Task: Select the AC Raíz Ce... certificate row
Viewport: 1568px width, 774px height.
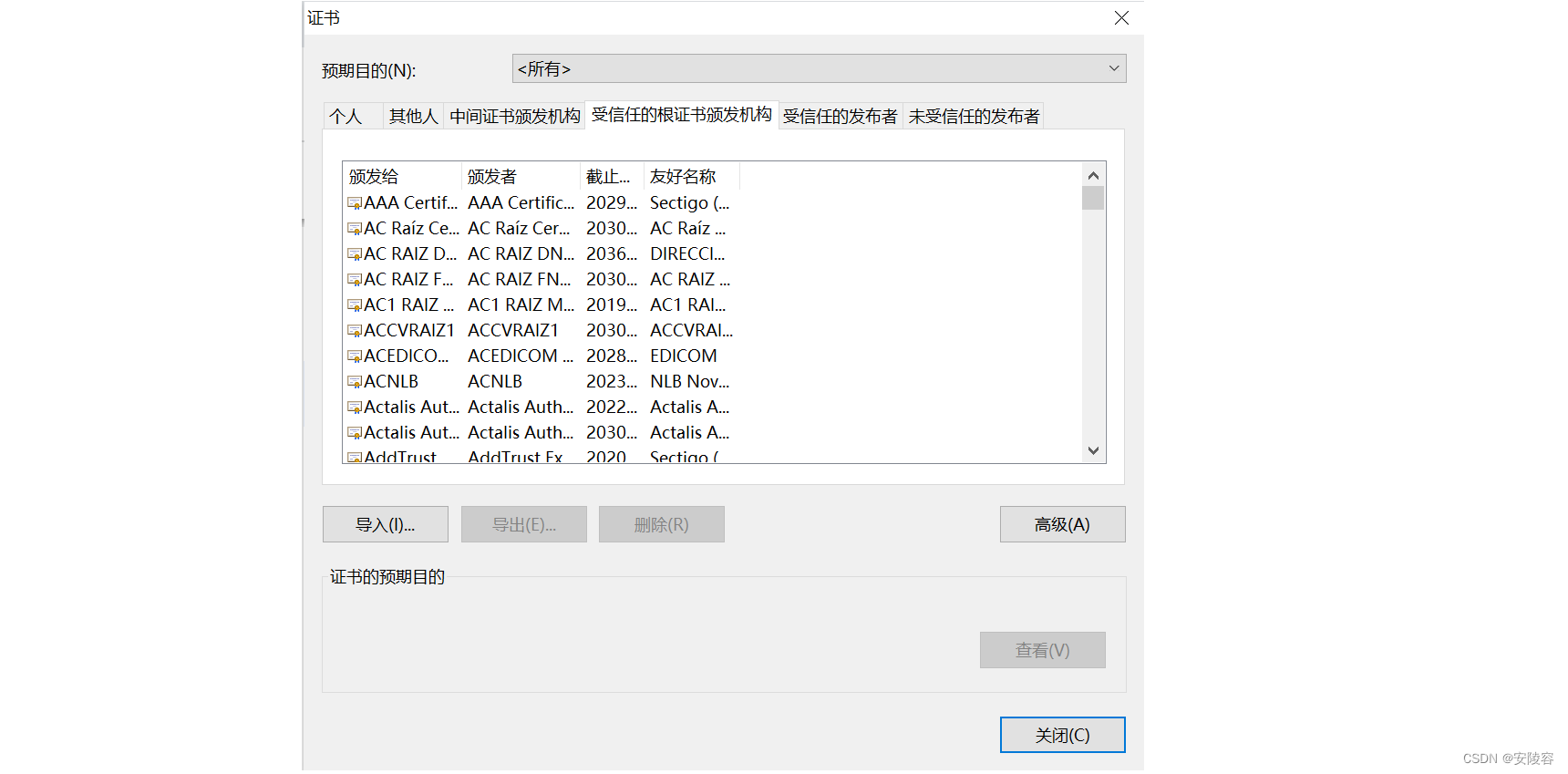Action: [542, 228]
